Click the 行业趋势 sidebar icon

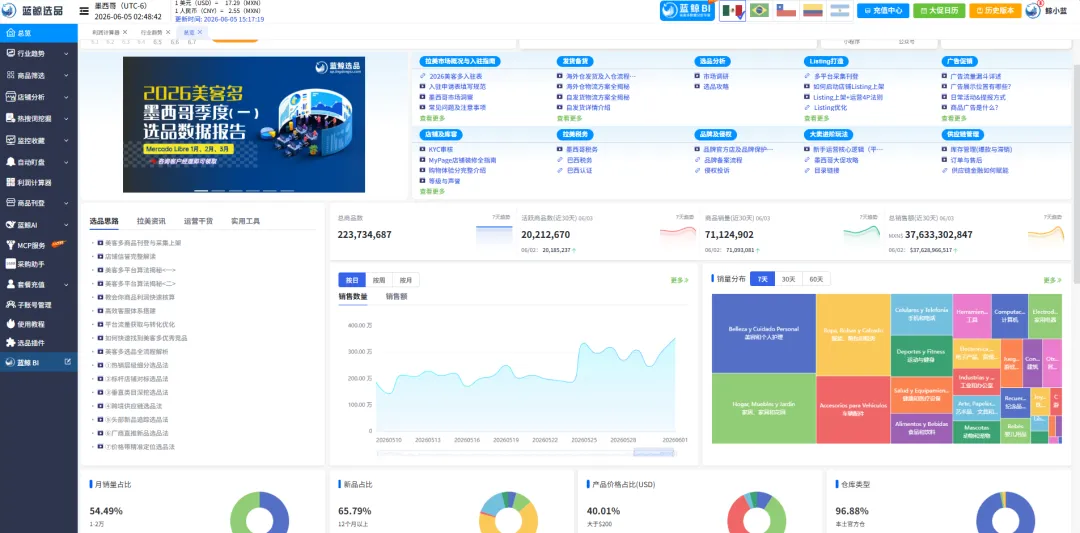[10, 53]
